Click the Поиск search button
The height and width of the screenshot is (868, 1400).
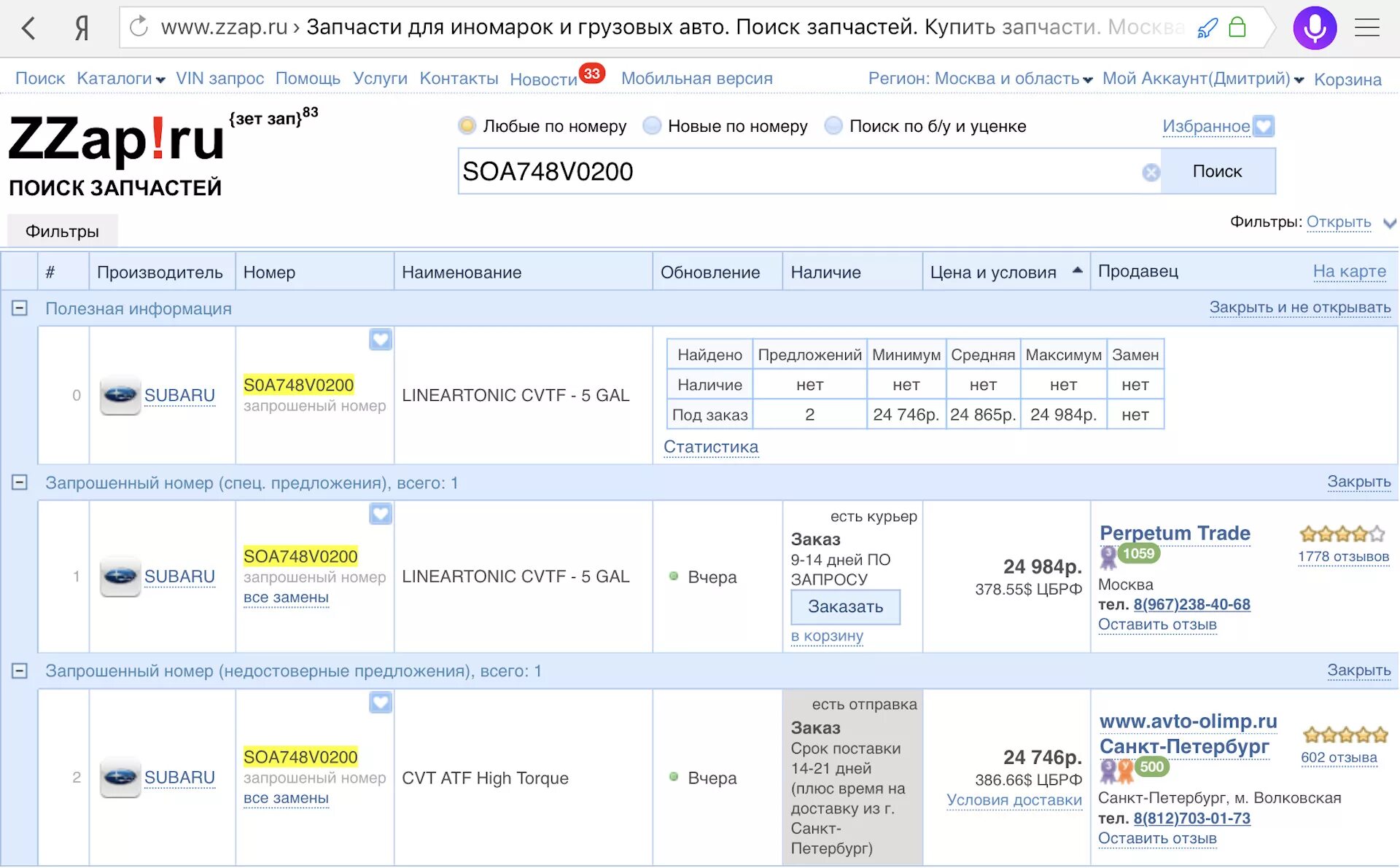[1218, 171]
